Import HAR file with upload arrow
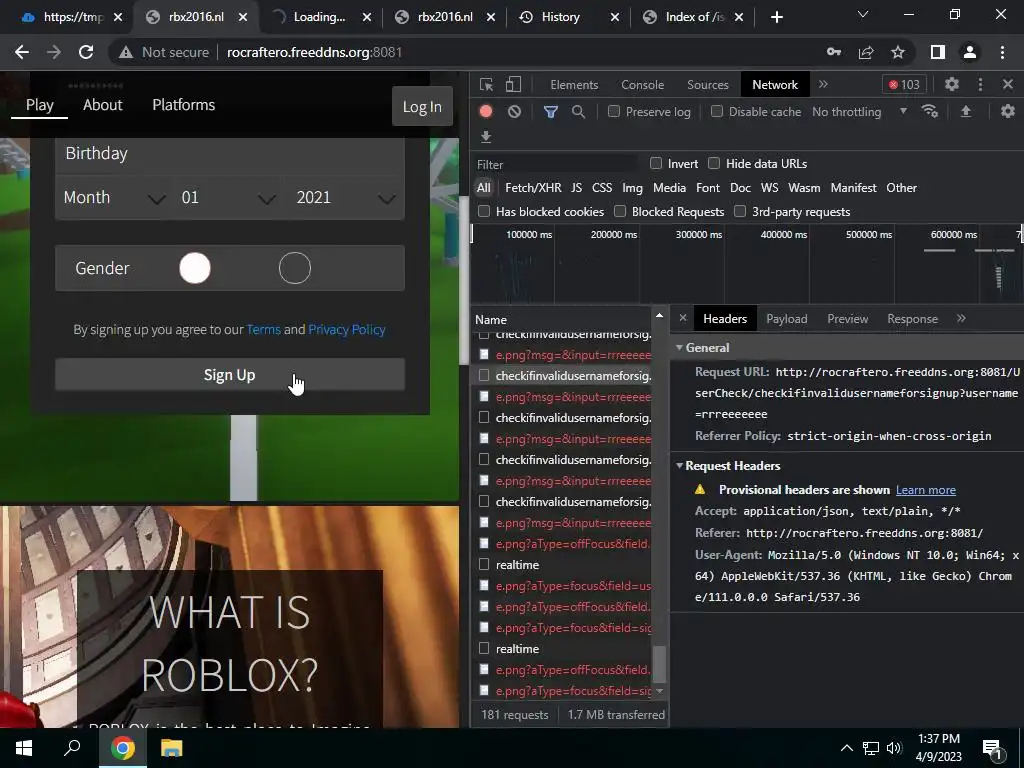 coord(966,112)
